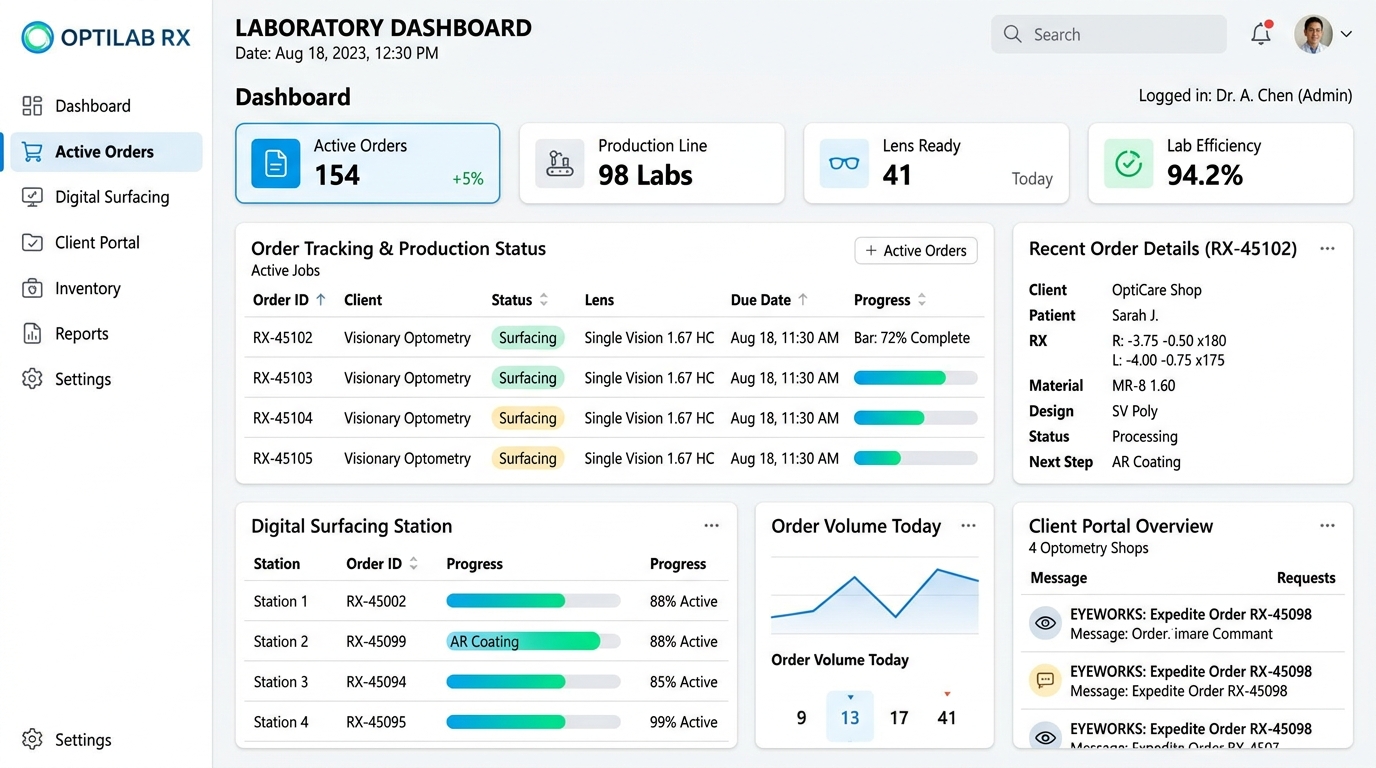Click Station 4 order RX-45095

[376, 722]
